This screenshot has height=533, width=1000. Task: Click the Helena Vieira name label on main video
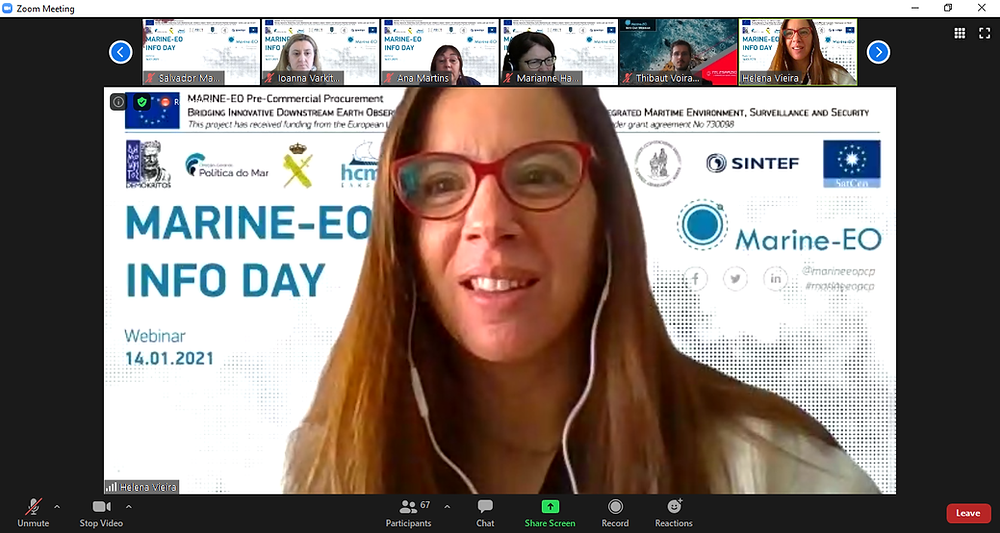142,487
